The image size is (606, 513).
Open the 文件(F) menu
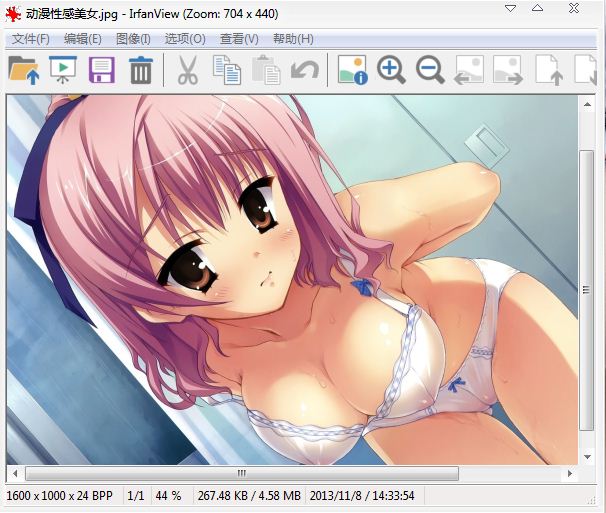click(x=31, y=39)
